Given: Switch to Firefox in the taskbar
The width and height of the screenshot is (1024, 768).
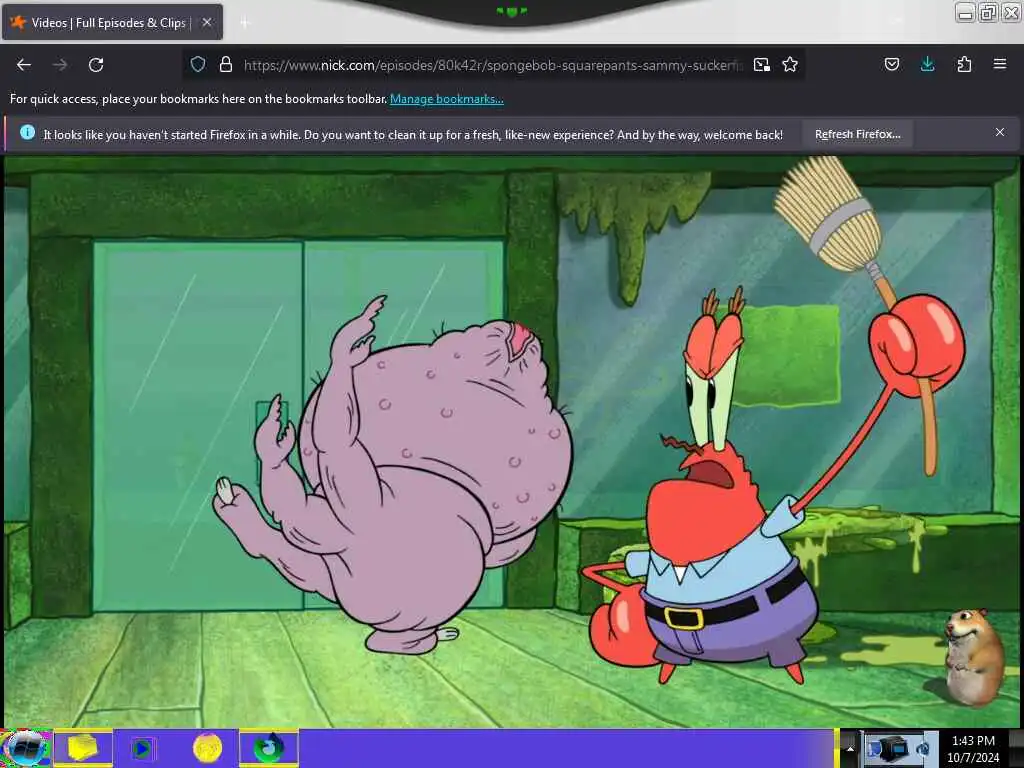Looking at the screenshot, I should click(268, 748).
